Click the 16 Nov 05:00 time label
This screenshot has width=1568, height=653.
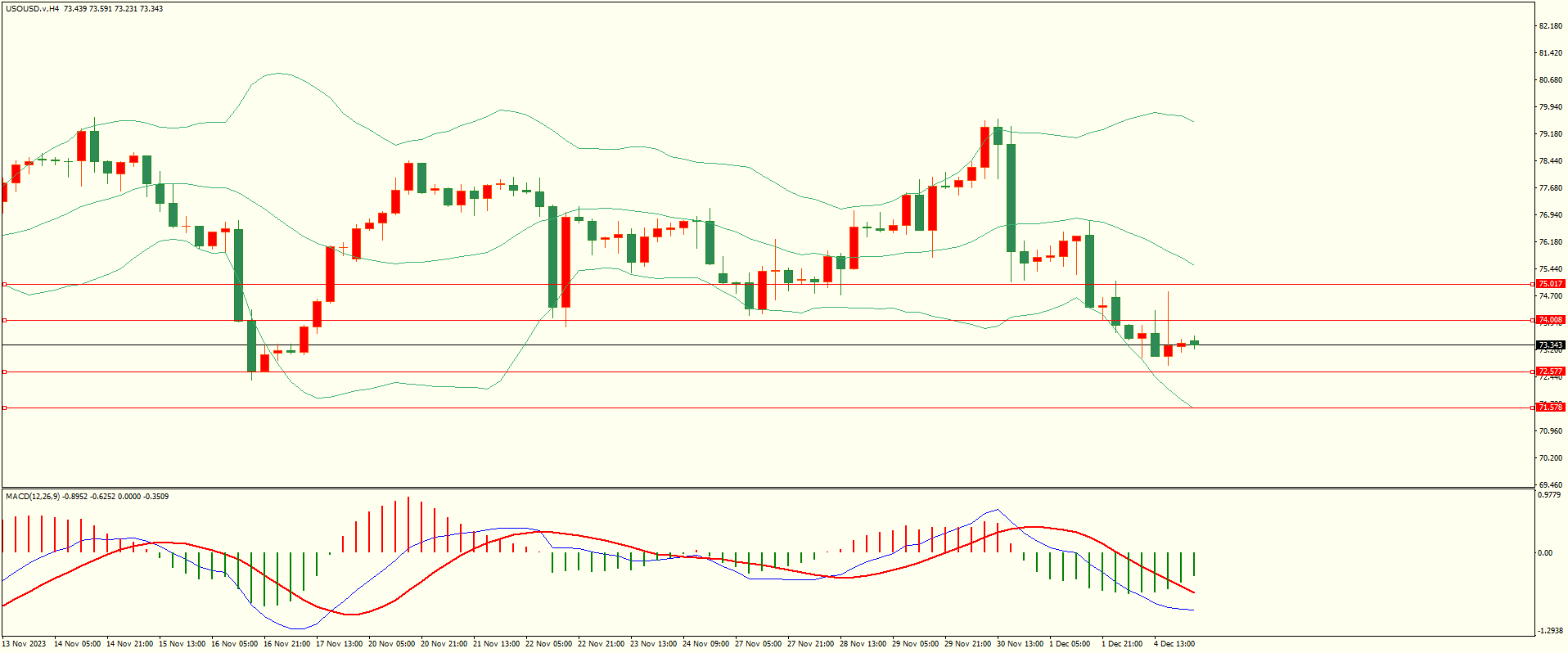pos(234,644)
